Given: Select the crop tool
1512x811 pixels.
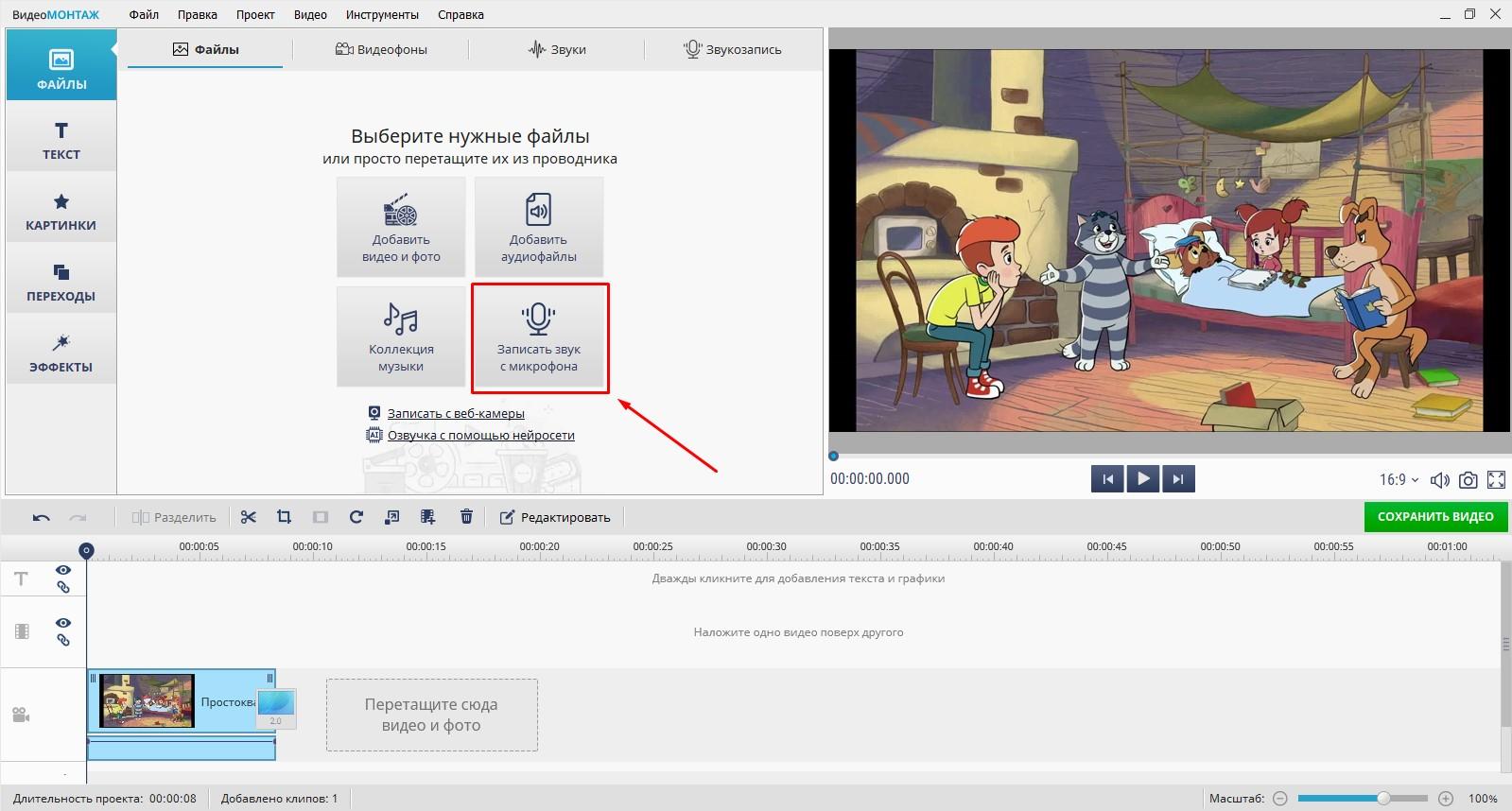Looking at the screenshot, I should pyautogui.click(x=284, y=517).
